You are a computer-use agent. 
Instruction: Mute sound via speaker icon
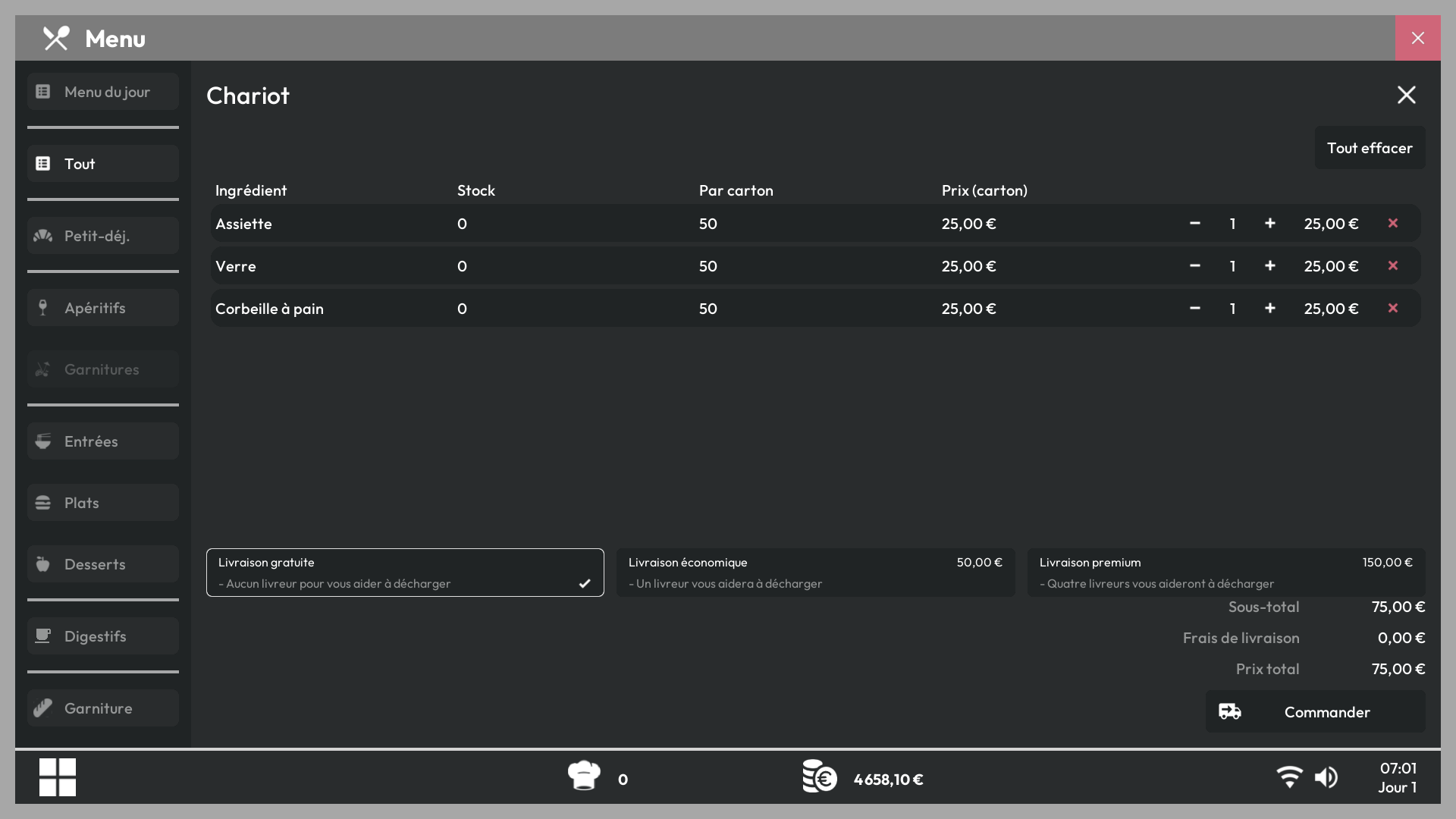click(1326, 777)
